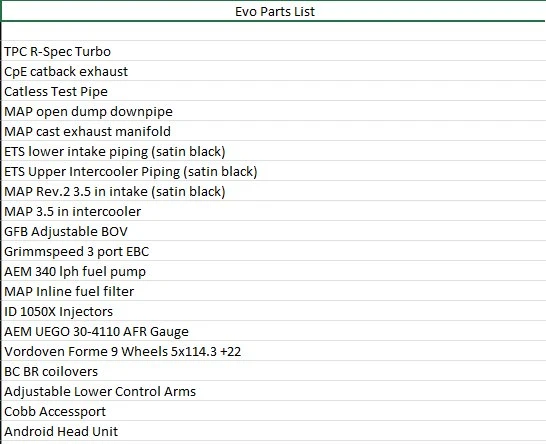The image size is (546, 444).
Task: Select MAP Rev.2 3.5 in intake cell
Action: [274, 191]
